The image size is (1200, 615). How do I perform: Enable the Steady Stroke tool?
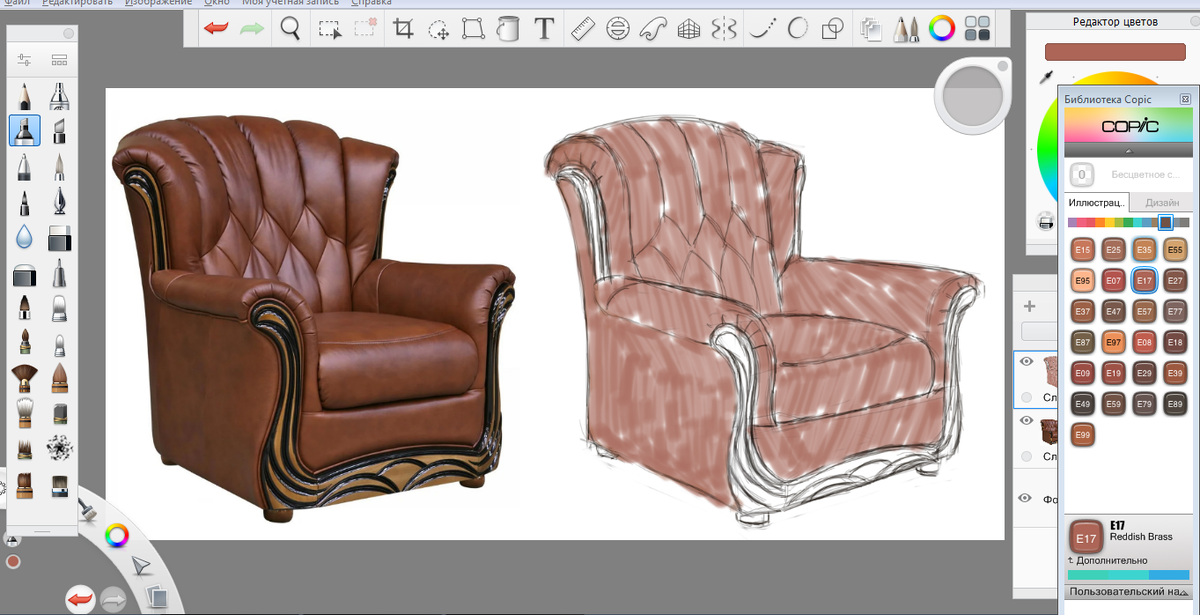(x=762, y=29)
